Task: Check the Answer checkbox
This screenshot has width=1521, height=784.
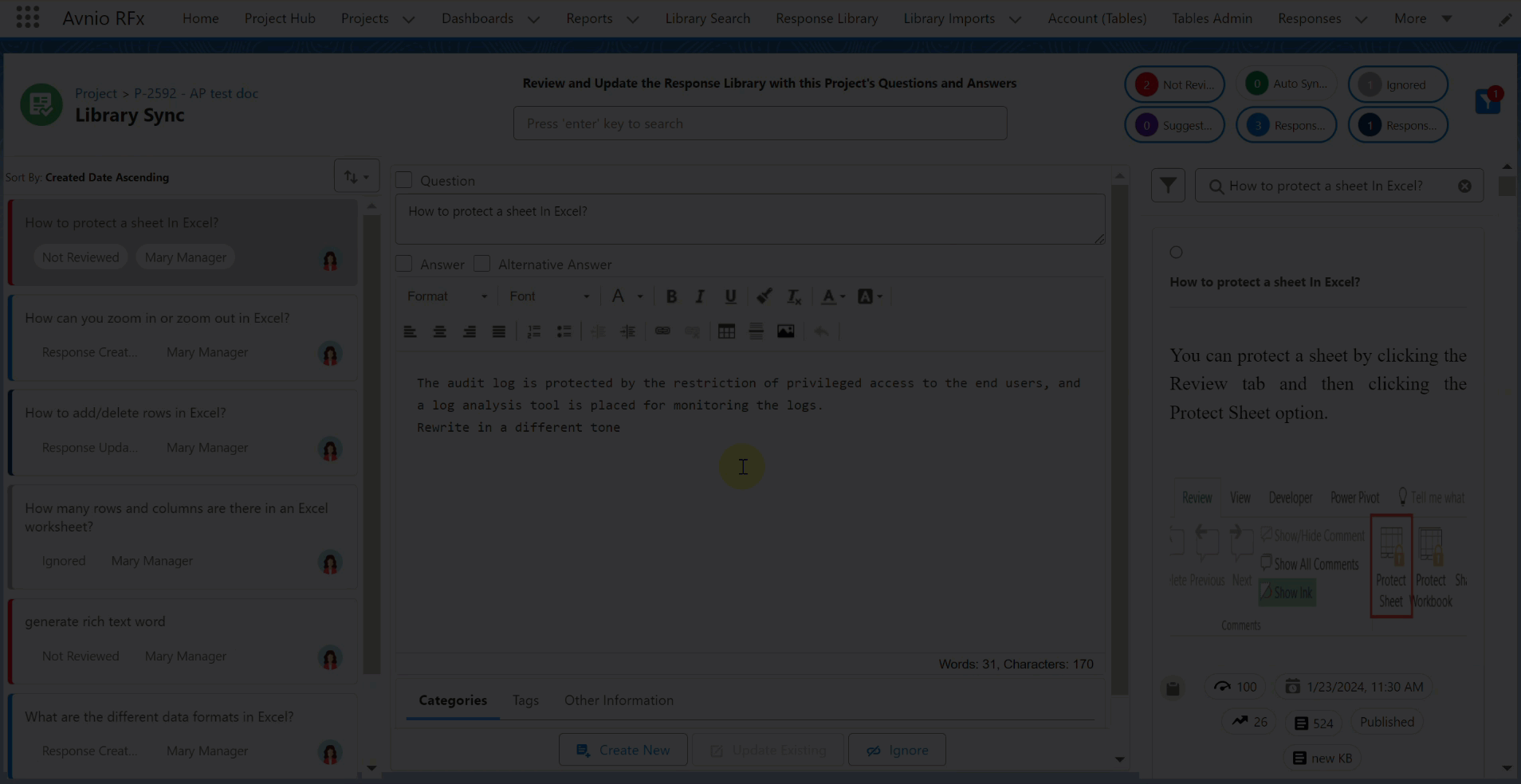Action: point(404,264)
